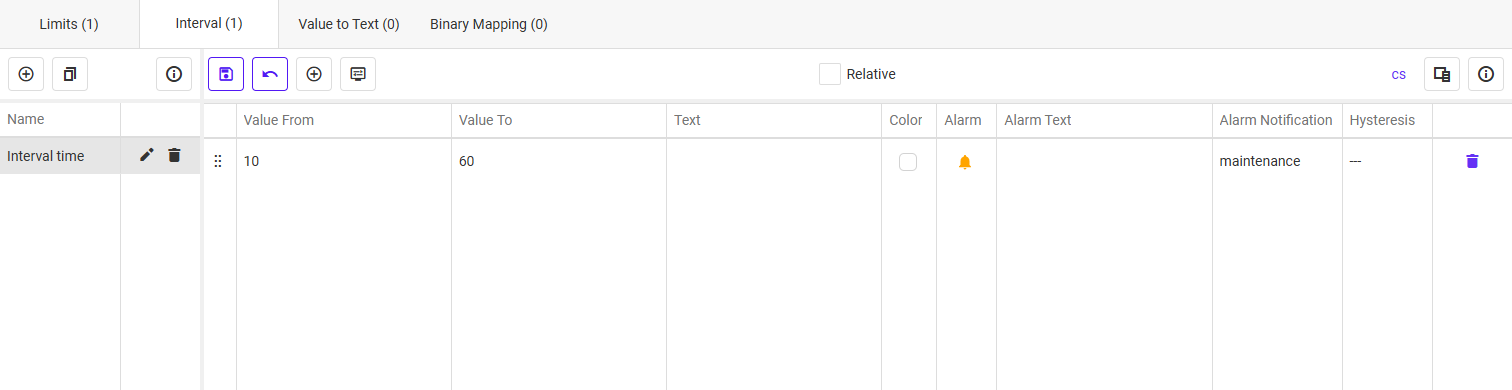Switch to the Limits (1) tab
1512x390 pixels.
(x=69, y=24)
